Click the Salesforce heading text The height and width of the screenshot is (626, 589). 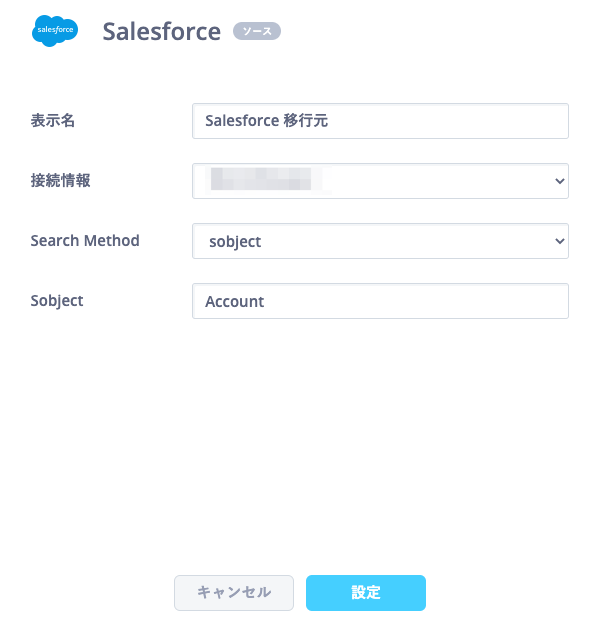(161, 32)
